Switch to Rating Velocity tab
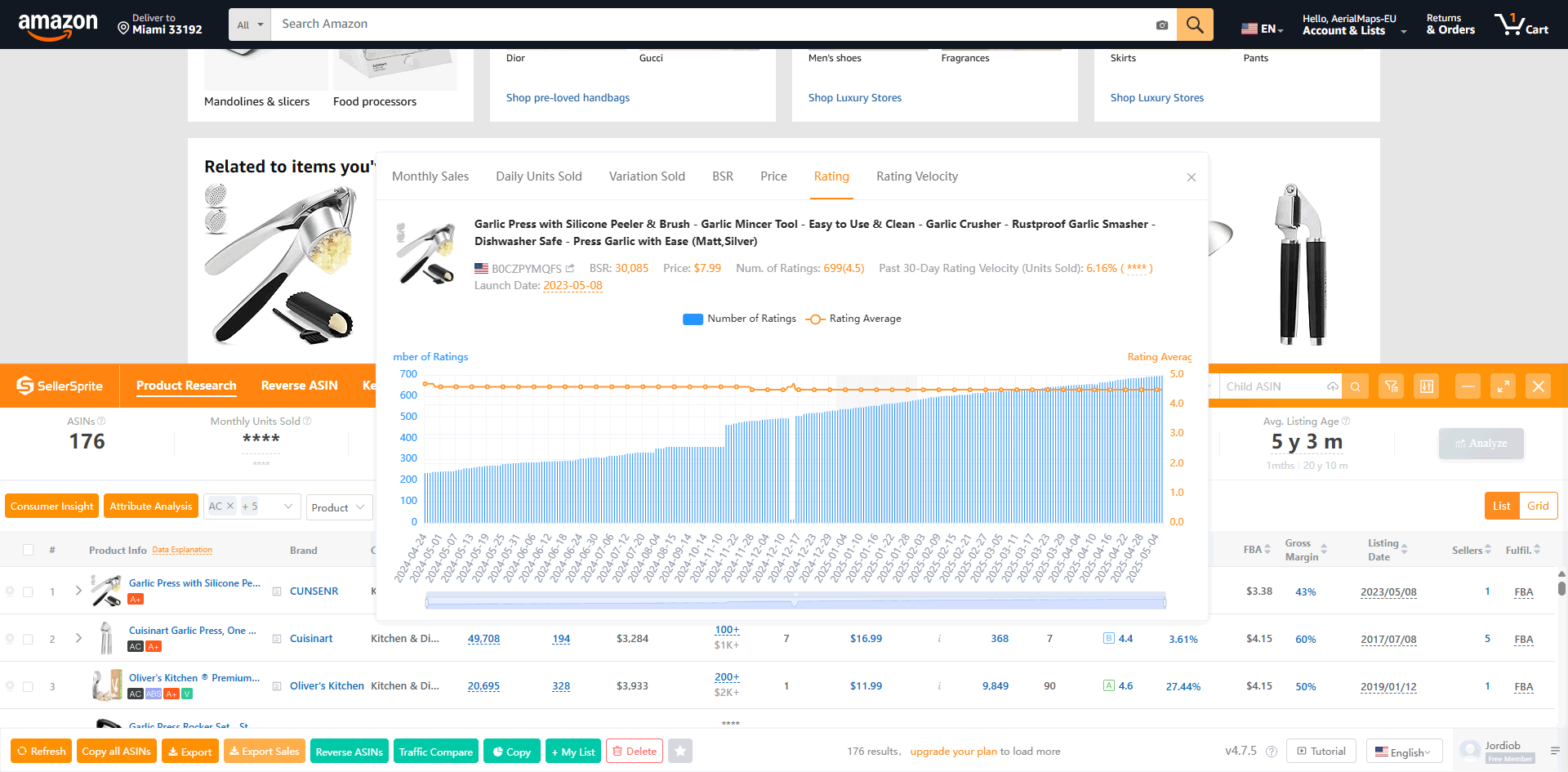 coord(917,176)
